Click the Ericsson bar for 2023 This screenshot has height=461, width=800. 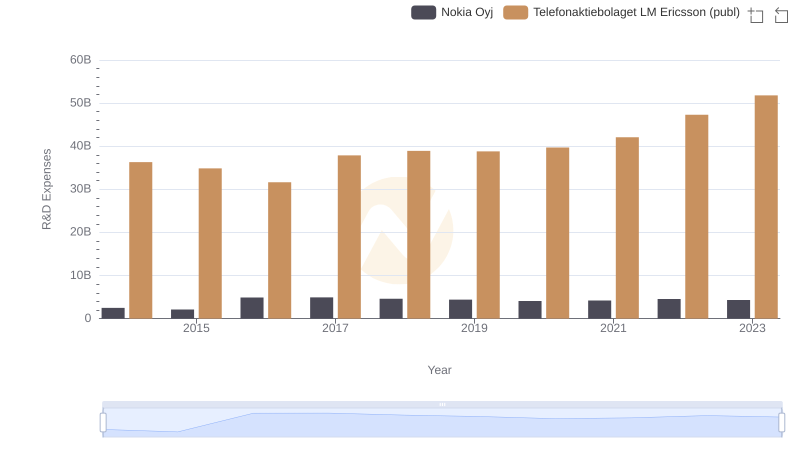(766, 207)
